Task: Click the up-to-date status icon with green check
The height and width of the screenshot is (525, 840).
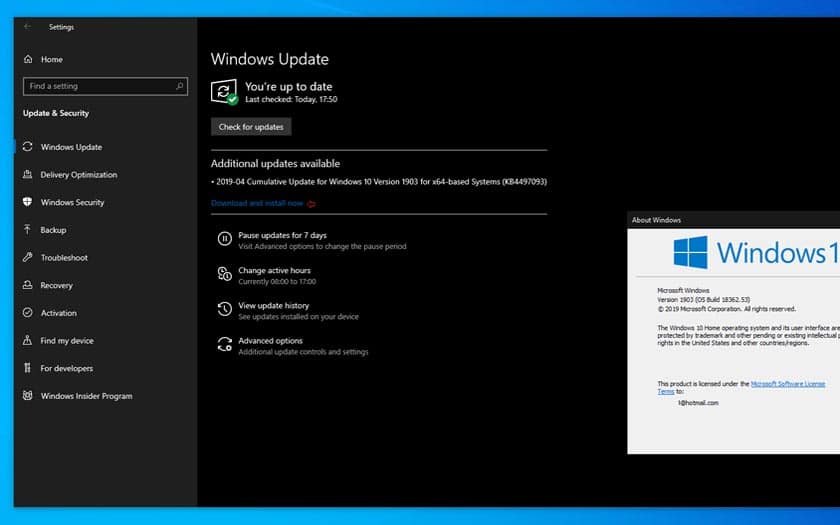Action: (224, 92)
